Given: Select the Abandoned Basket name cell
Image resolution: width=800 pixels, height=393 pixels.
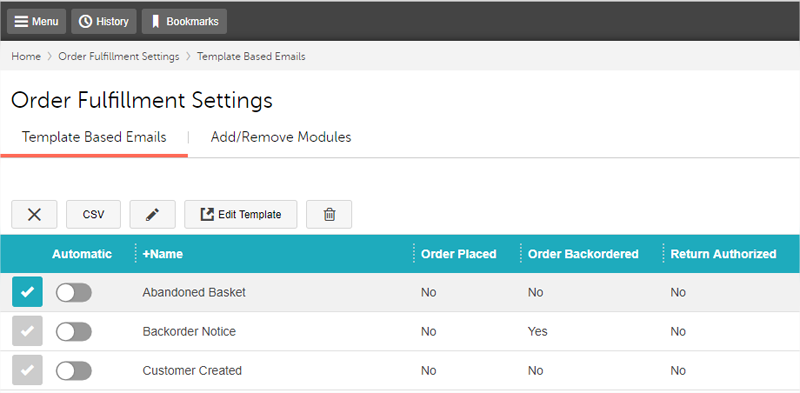Looking at the screenshot, I should [x=194, y=292].
